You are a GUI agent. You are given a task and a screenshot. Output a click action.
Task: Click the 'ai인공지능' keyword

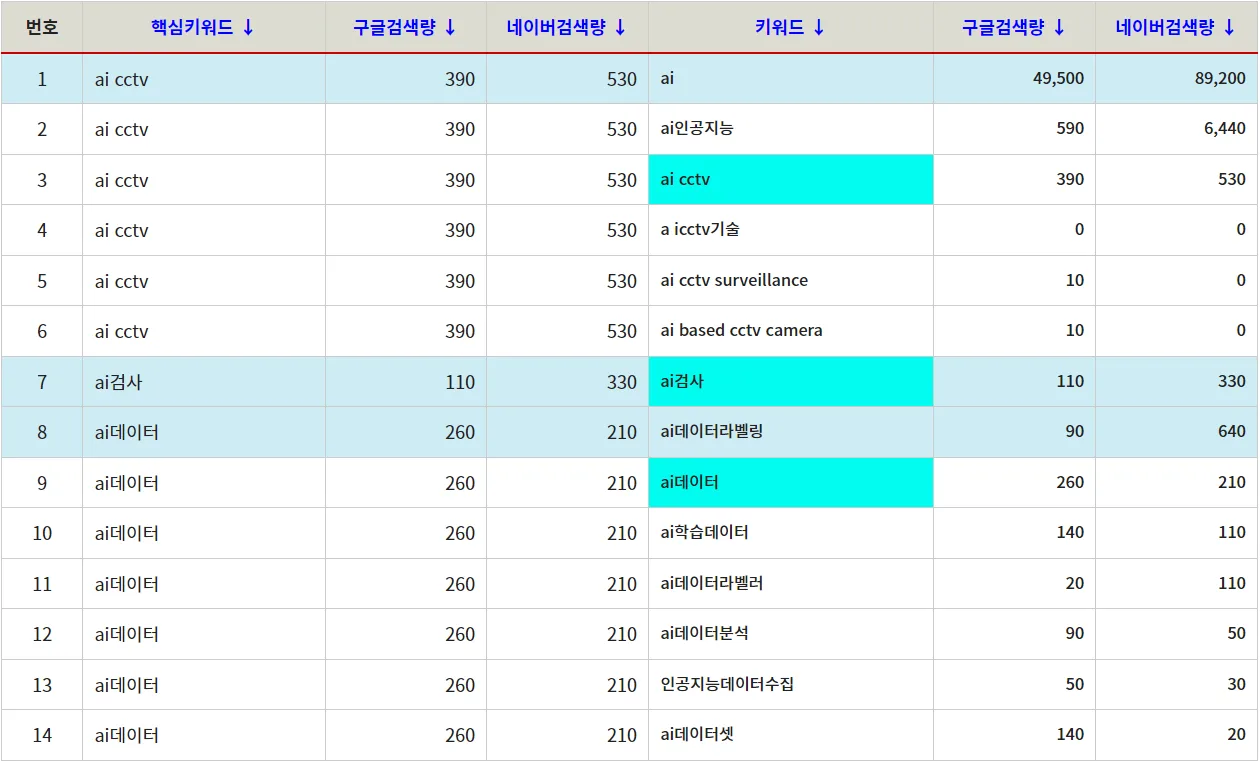click(697, 129)
